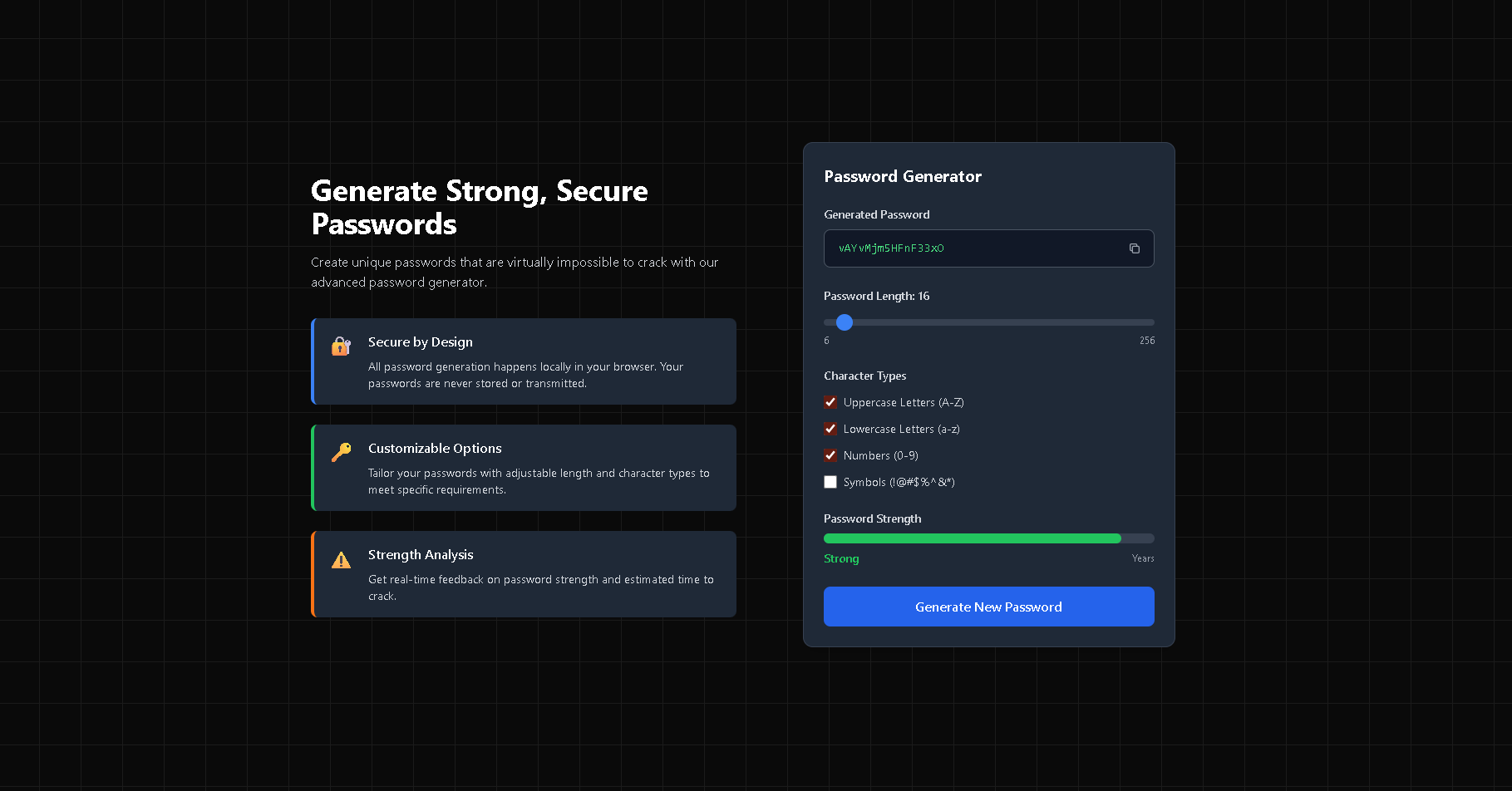The width and height of the screenshot is (1512, 791).
Task: Click the Password Generator heading
Action: tap(903, 176)
